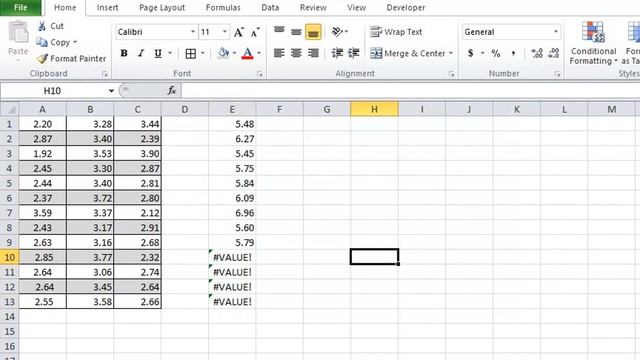Click Merge & Center

407,53
